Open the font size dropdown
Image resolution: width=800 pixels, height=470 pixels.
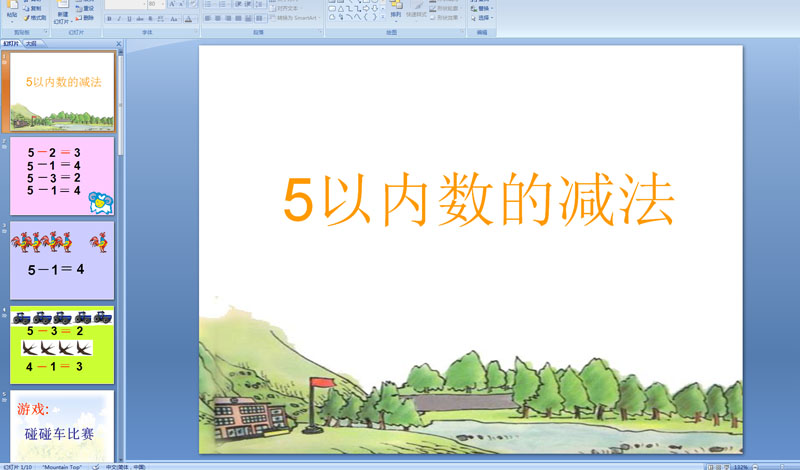tap(163, 4)
